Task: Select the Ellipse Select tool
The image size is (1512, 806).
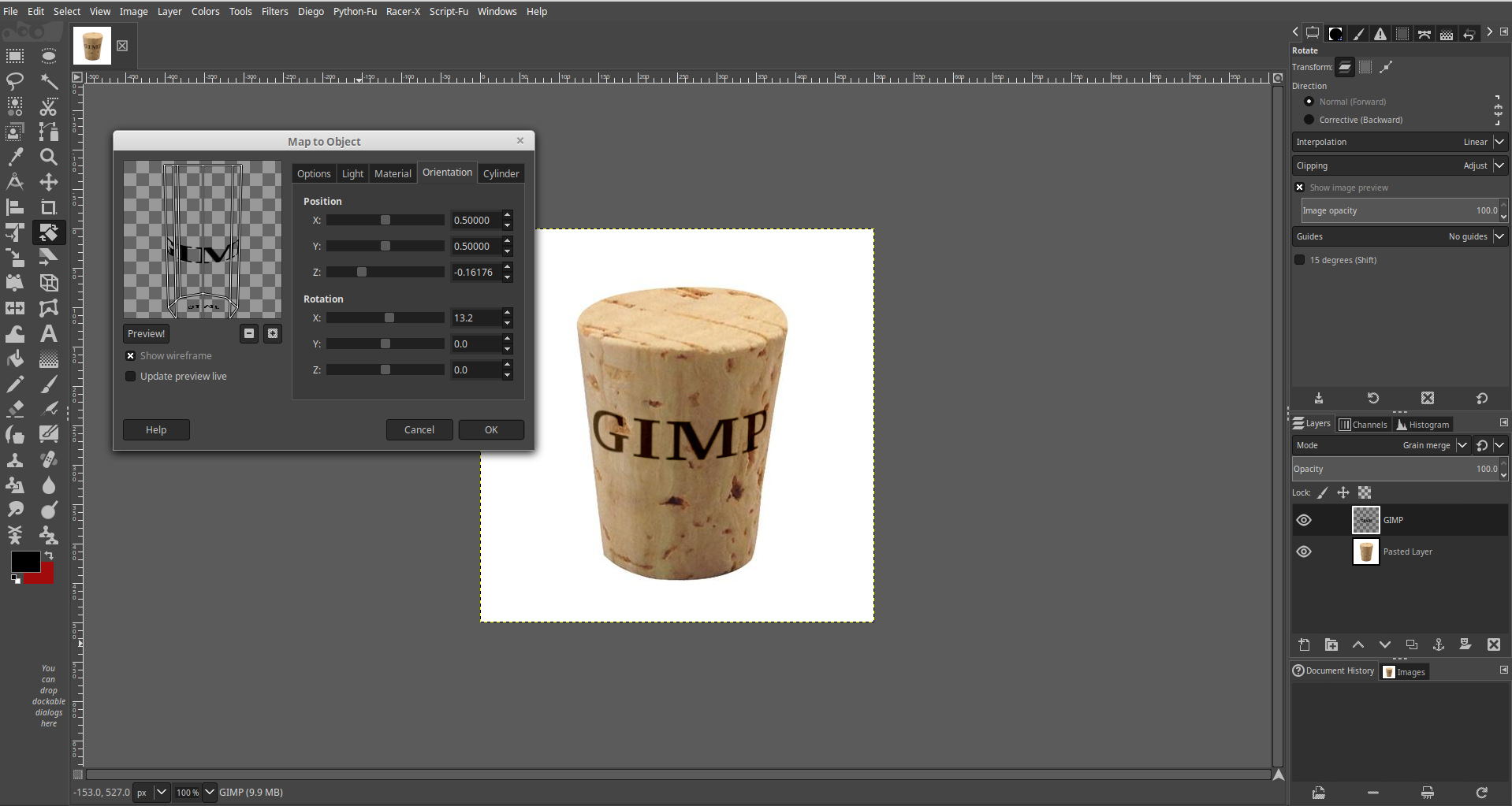Action: point(49,56)
